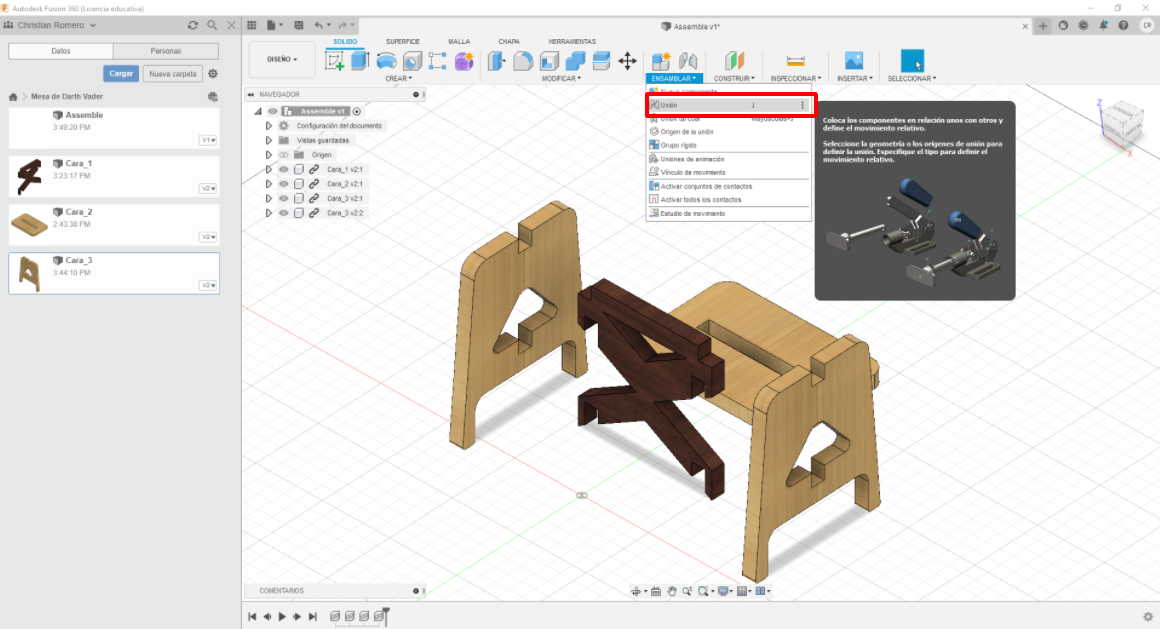Select the Create Sketch tool icon
1160x629 pixels.
pyautogui.click(x=334, y=61)
